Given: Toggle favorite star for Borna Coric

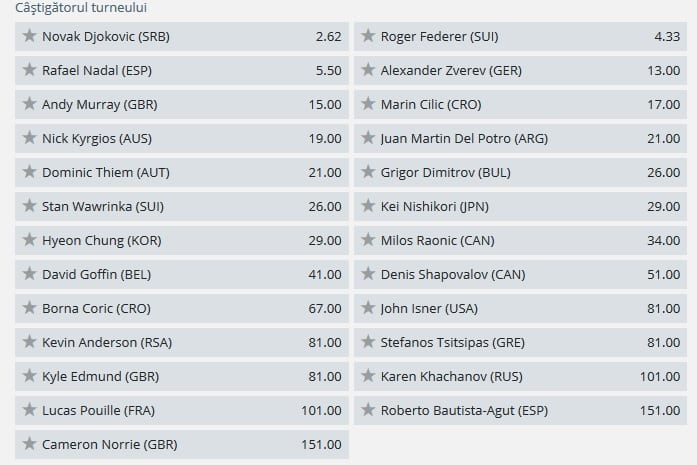Looking at the screenshot, I should 28,308.
